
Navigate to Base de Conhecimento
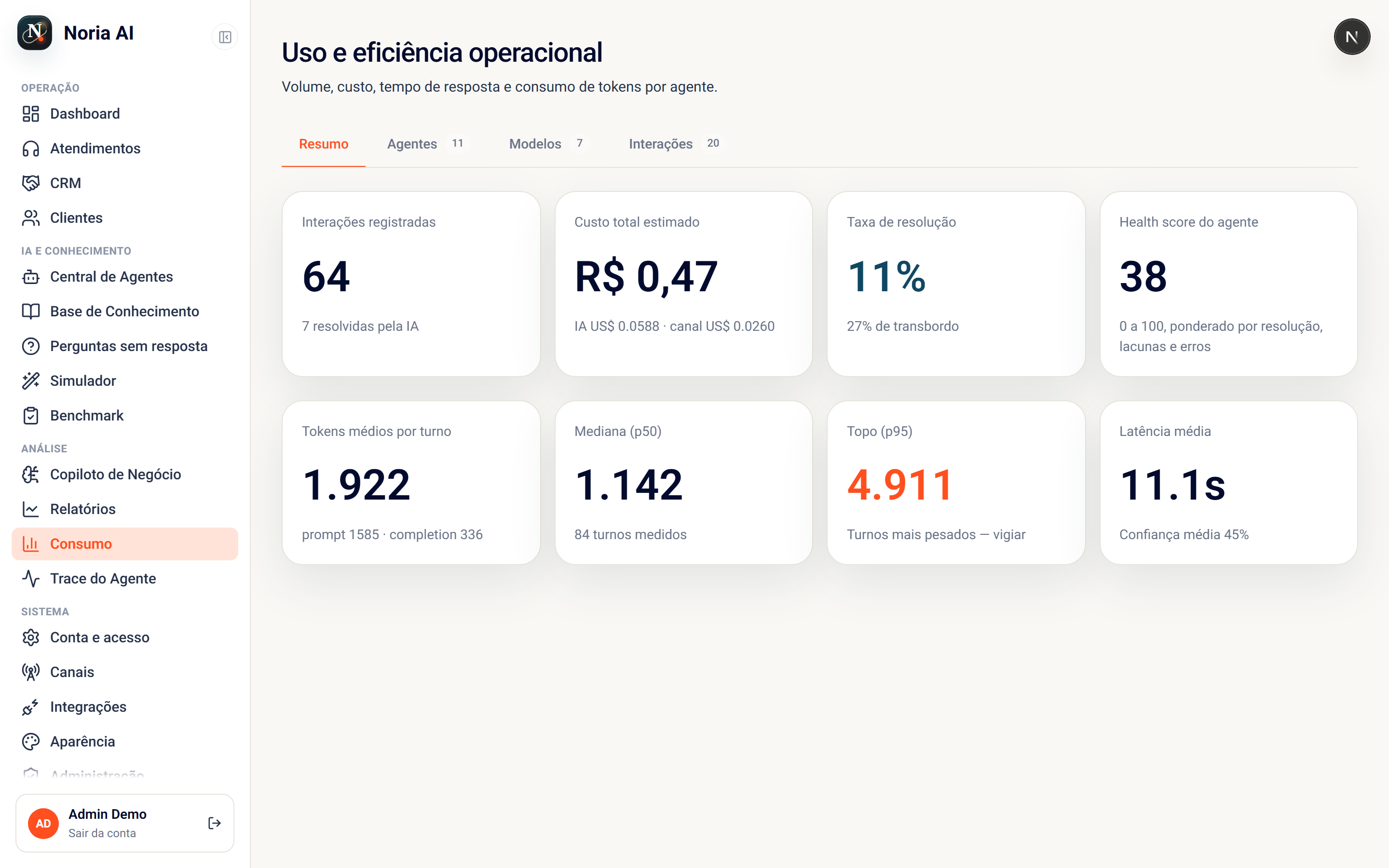tap(124, 311)
